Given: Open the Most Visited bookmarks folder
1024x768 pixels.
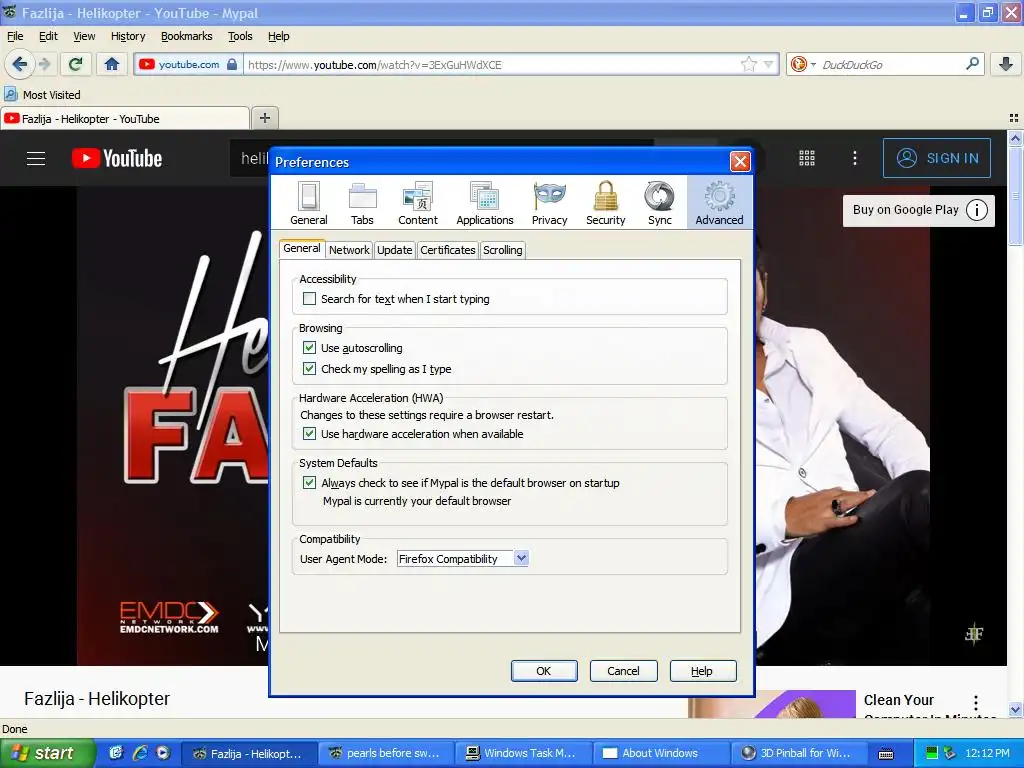Looking at the screenshot, I should tap(42, 95).
